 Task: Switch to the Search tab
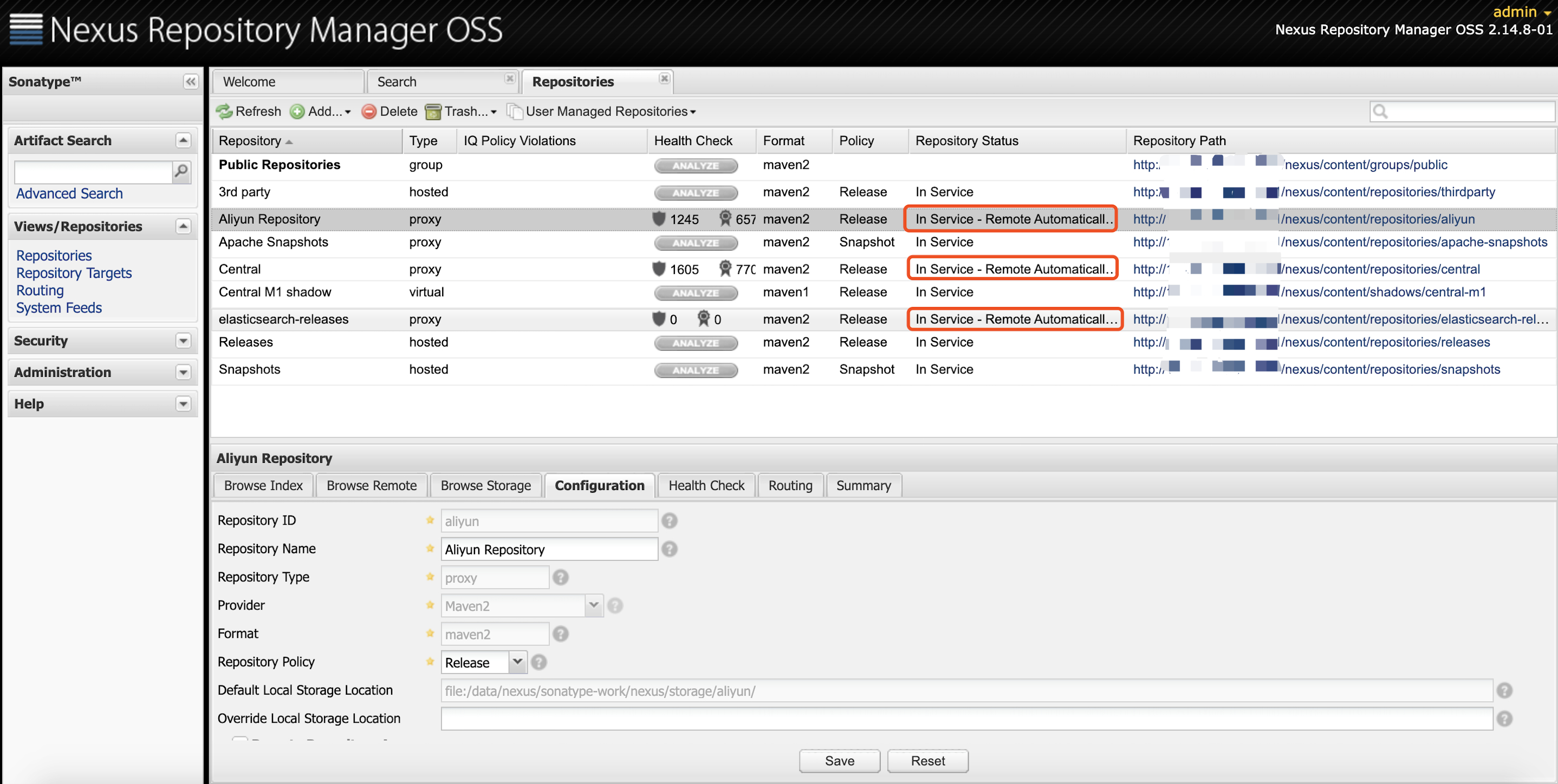pos(442,82)
